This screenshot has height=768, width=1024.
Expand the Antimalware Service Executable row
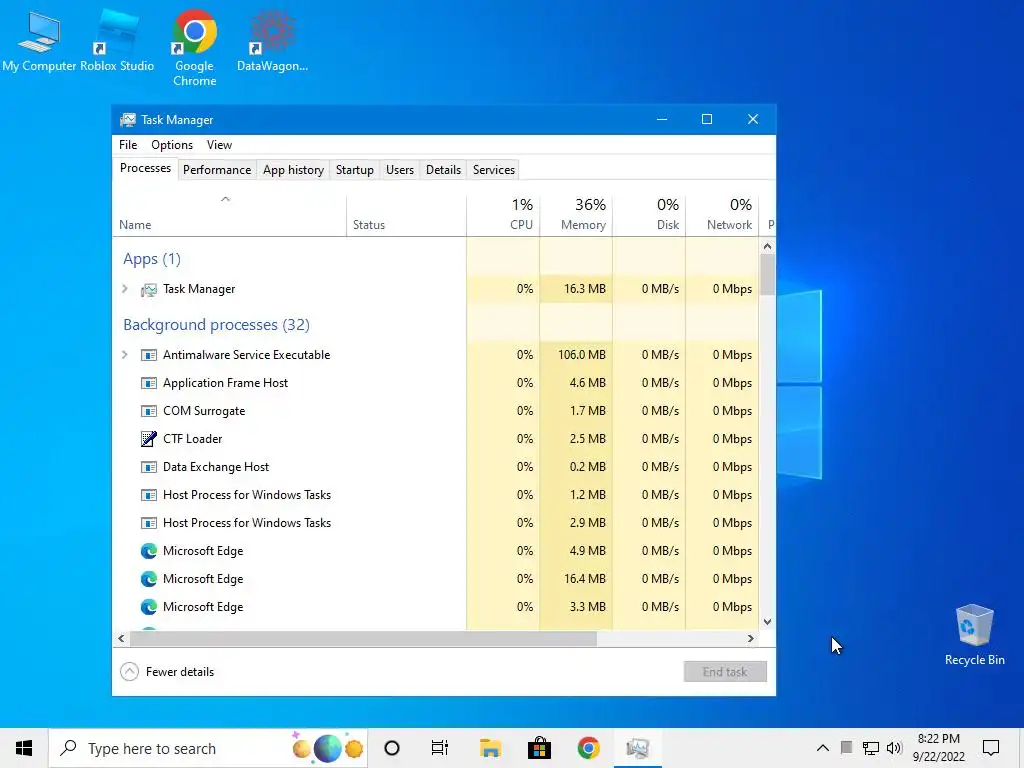(125, 355)
